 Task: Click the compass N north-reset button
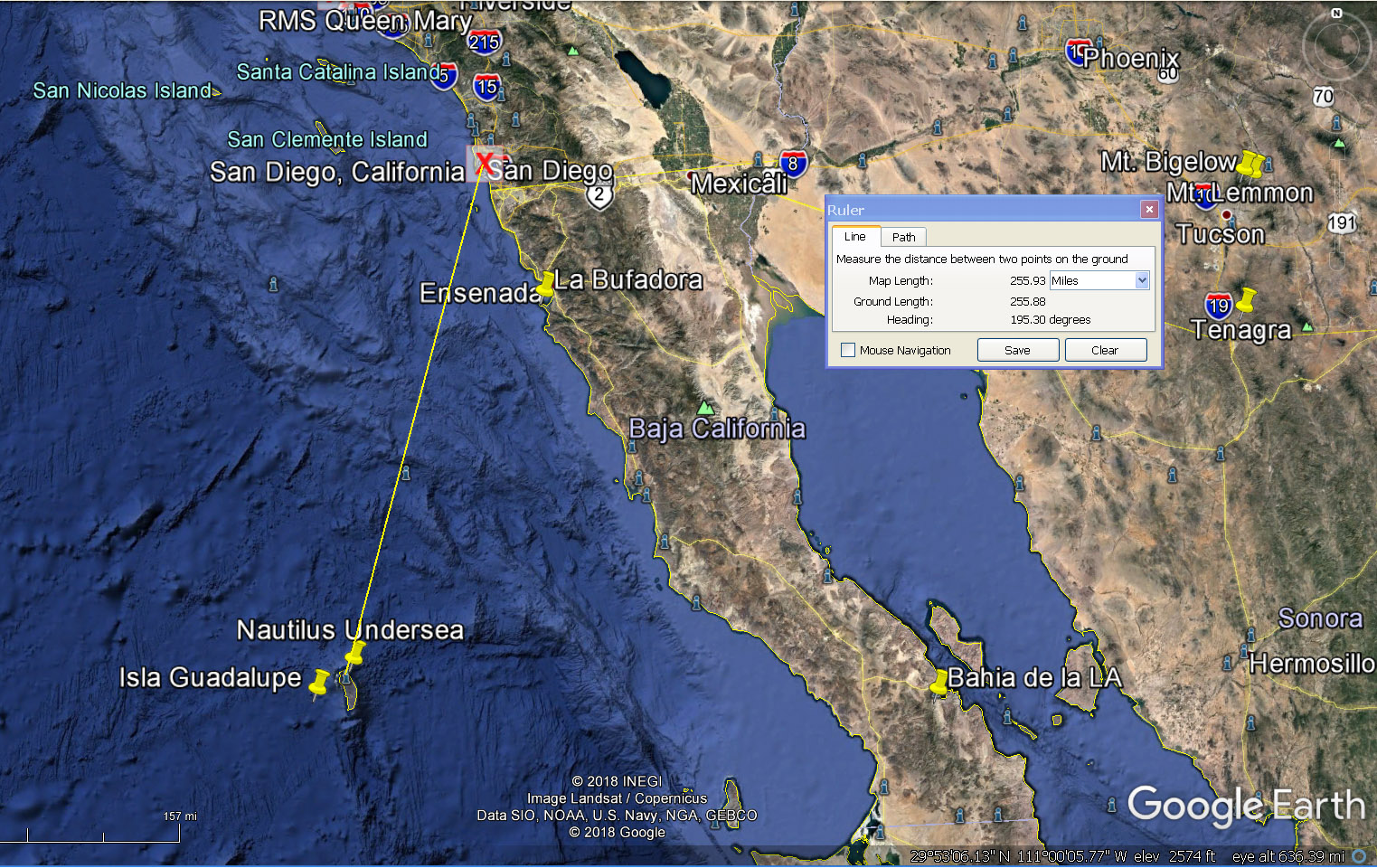(1336, 14)
